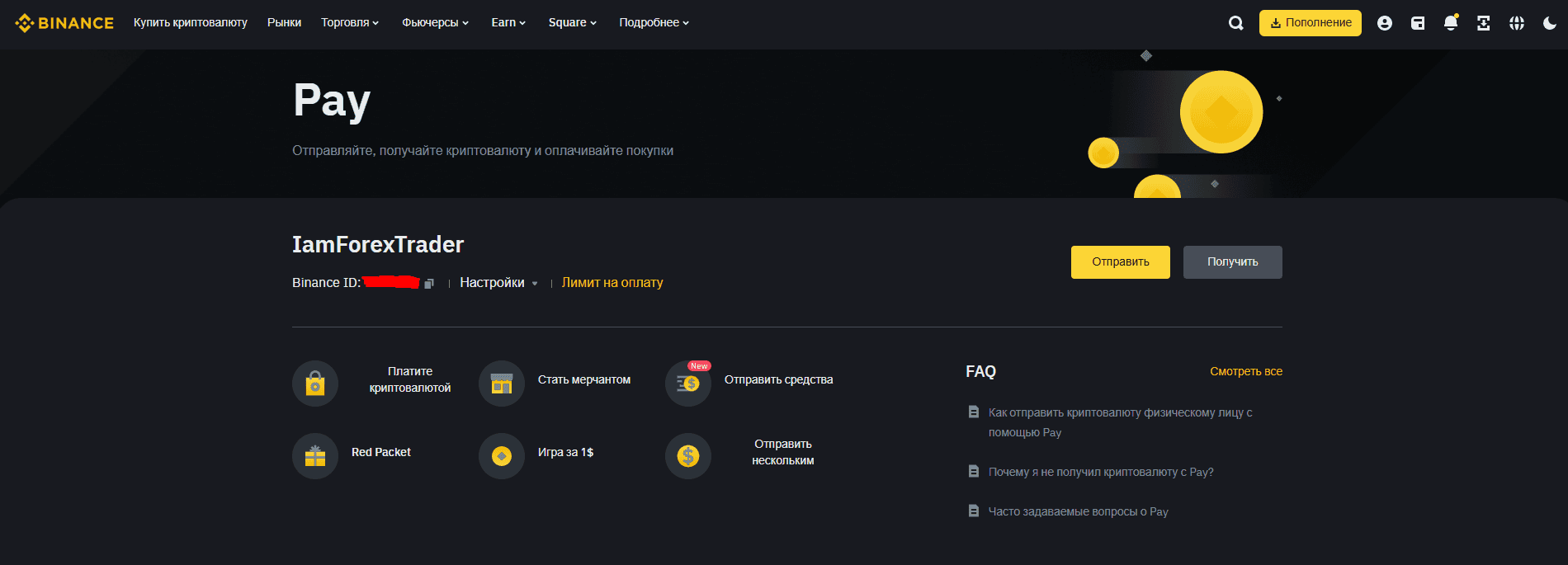Open FAQ 'Почему я не получил криптовалюту с Pay?'
The width and height of the screenshot is (1568, 565).
click(1101, 472)
